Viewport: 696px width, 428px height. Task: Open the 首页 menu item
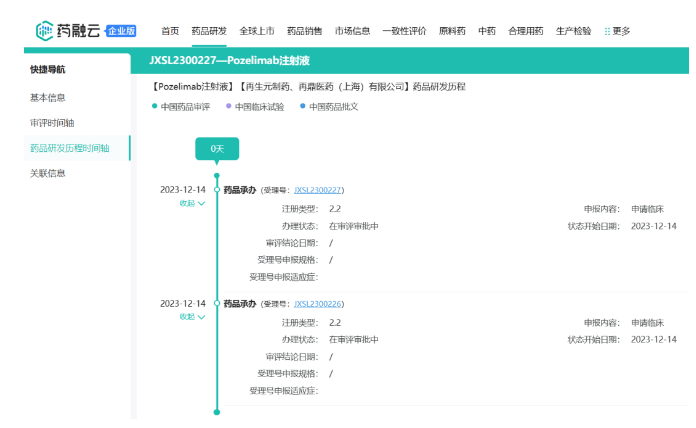click(x=170, y=31)
